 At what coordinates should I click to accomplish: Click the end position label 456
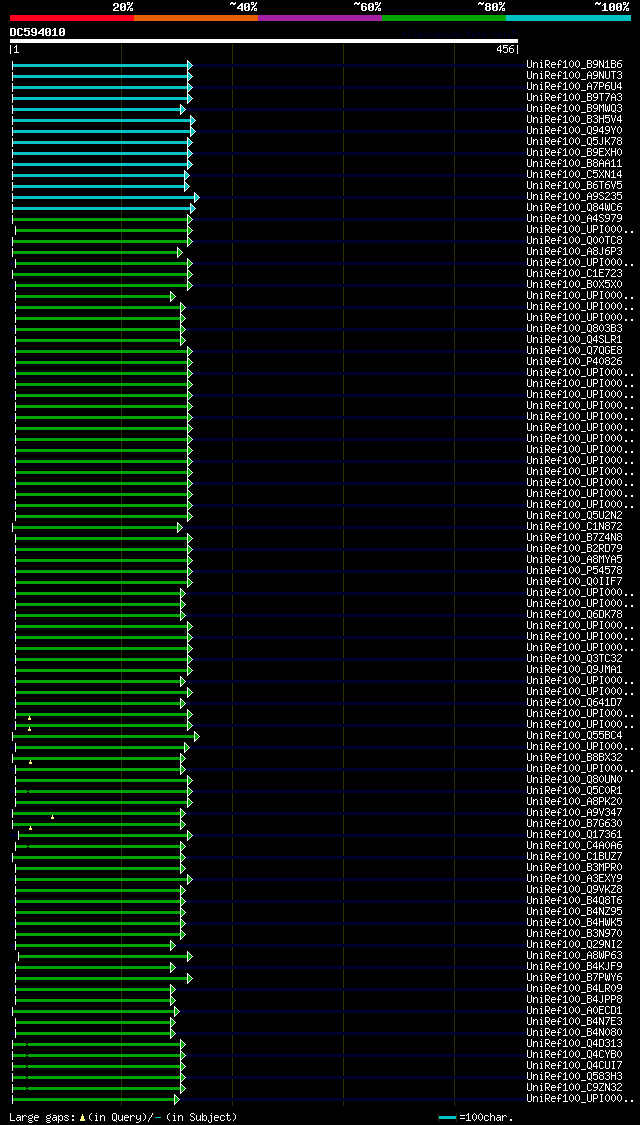point(507,50)
